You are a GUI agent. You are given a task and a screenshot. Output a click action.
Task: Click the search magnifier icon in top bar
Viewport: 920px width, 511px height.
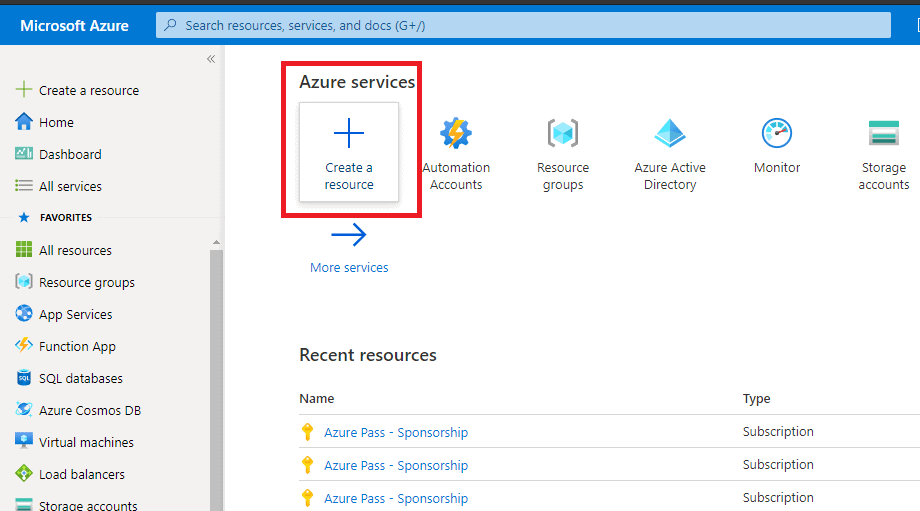170,25
